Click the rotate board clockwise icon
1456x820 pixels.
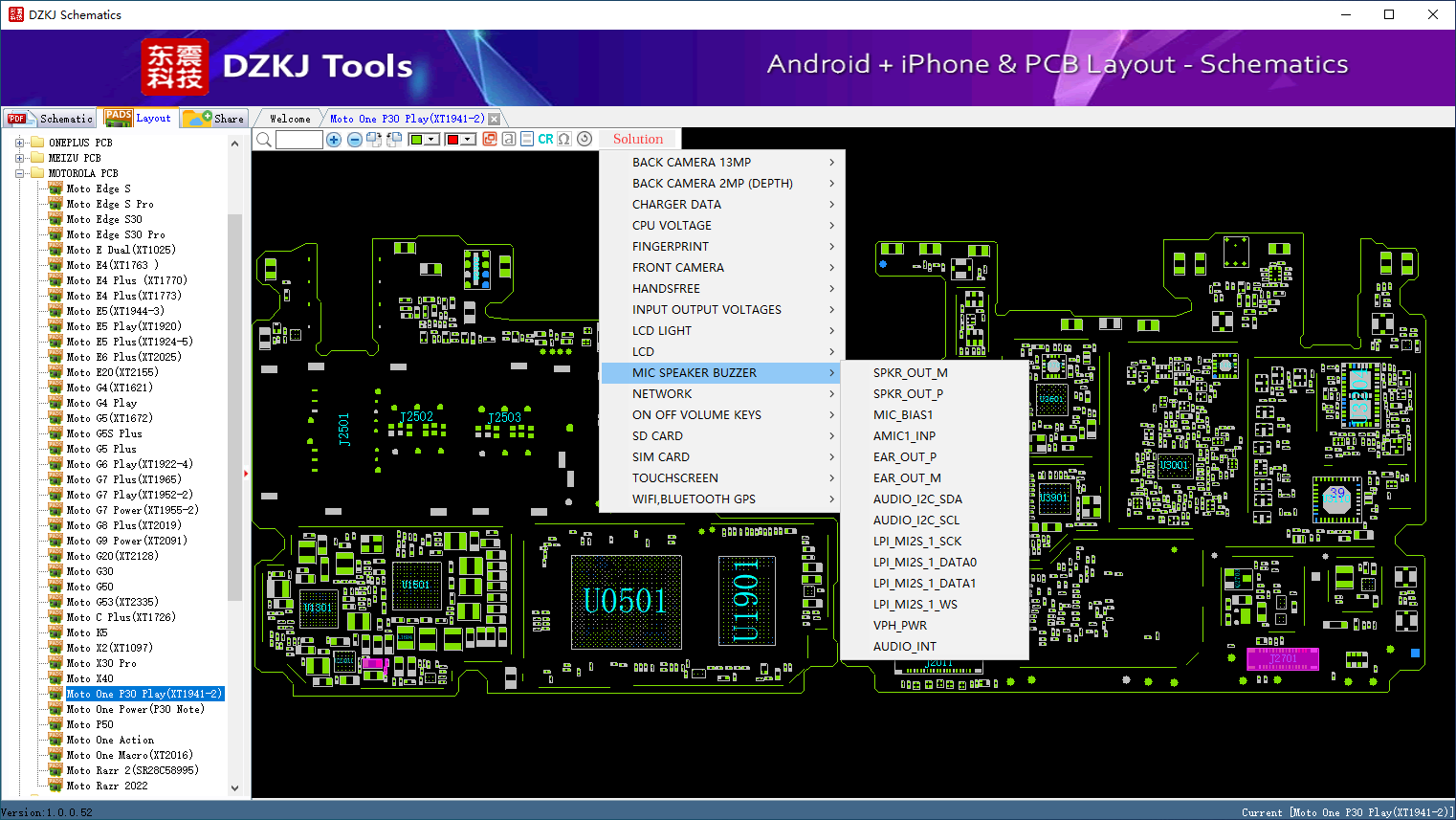374,140
